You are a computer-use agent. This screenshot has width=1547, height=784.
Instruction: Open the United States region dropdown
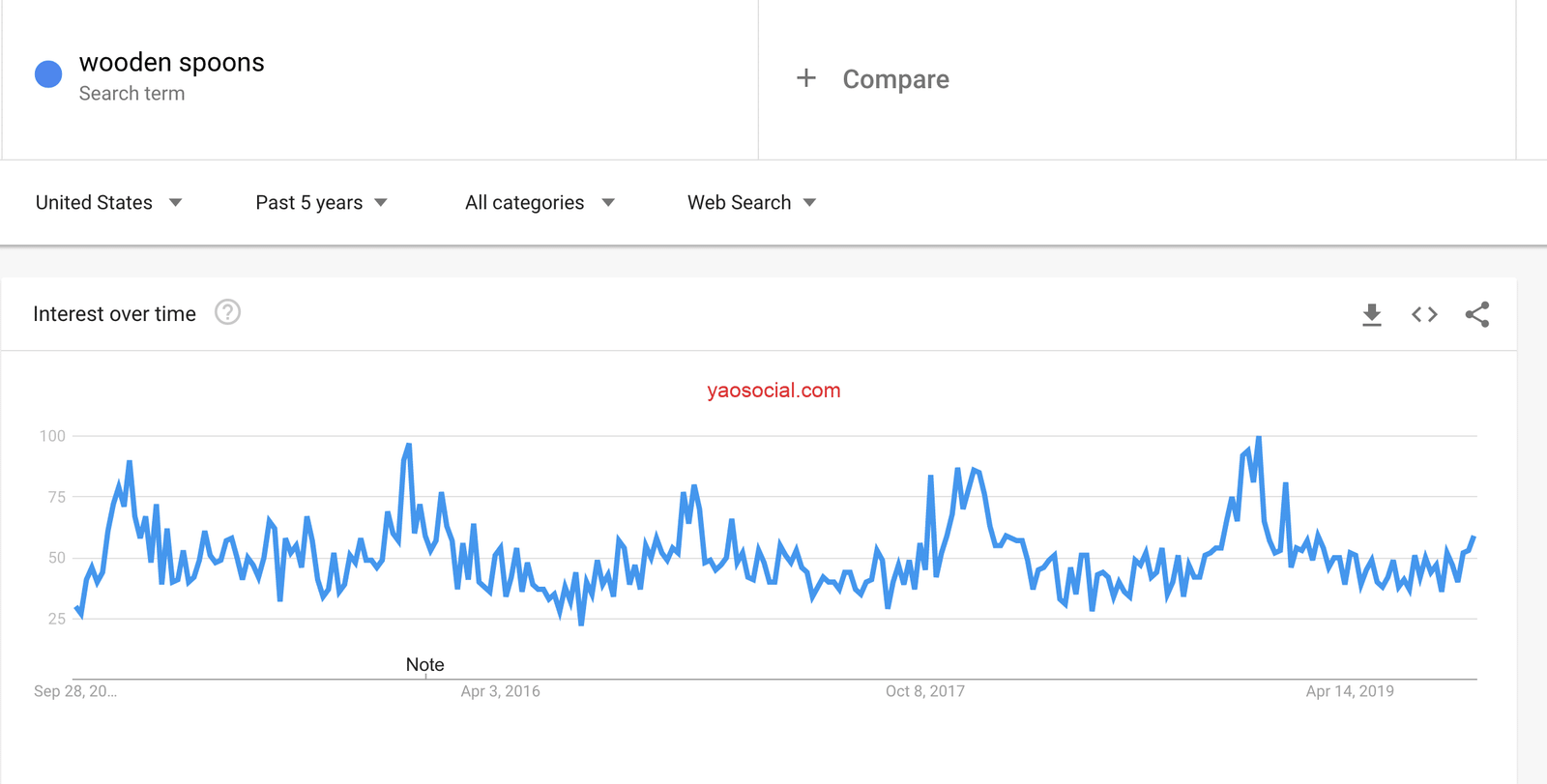click(108, 203)
